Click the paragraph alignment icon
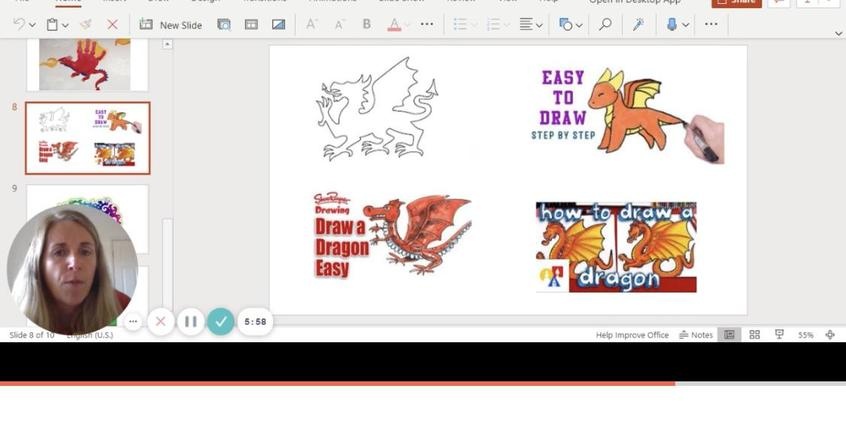 tap(526, 24)
